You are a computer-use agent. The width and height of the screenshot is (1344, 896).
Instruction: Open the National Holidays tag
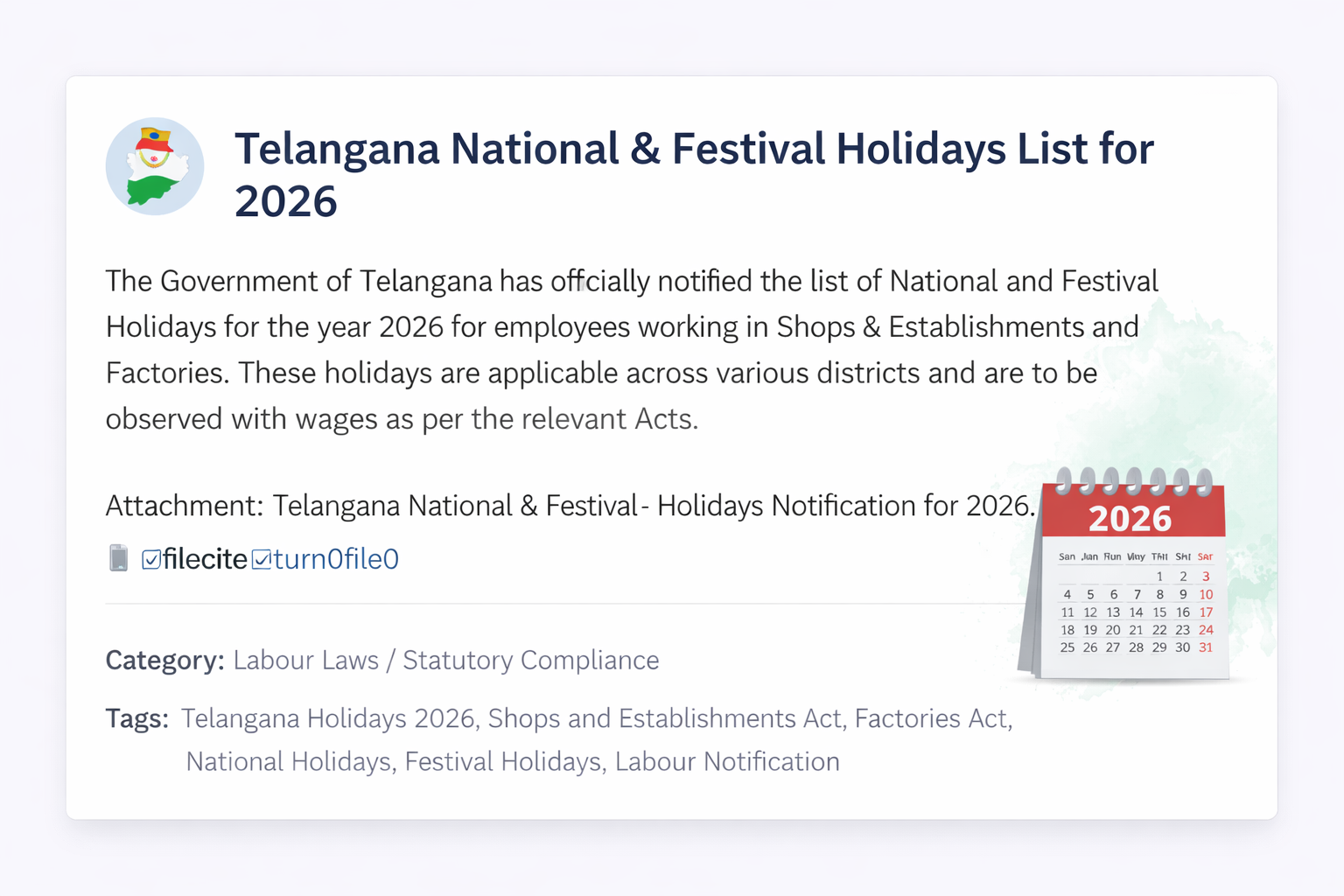tap(289, 761)
